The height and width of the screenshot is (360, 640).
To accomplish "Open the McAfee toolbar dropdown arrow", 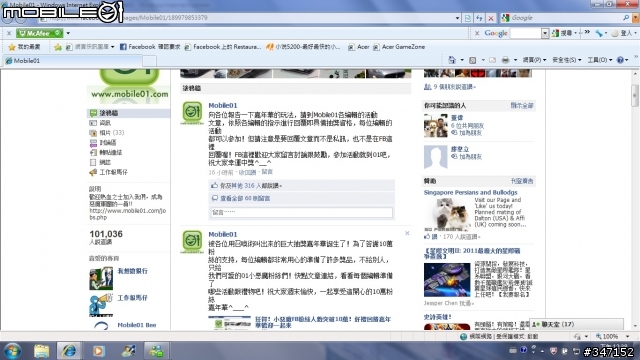I will point(68,33).
